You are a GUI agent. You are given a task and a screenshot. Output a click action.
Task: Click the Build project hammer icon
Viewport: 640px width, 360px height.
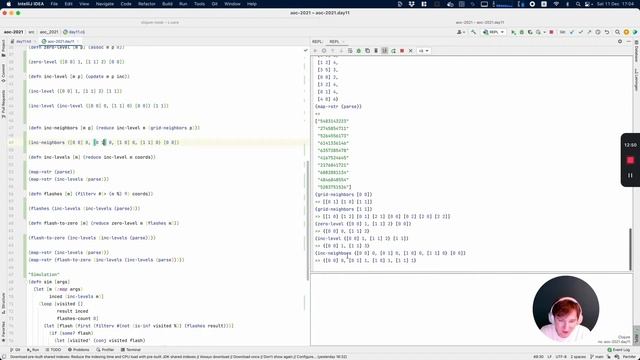(x=473, y=32)
